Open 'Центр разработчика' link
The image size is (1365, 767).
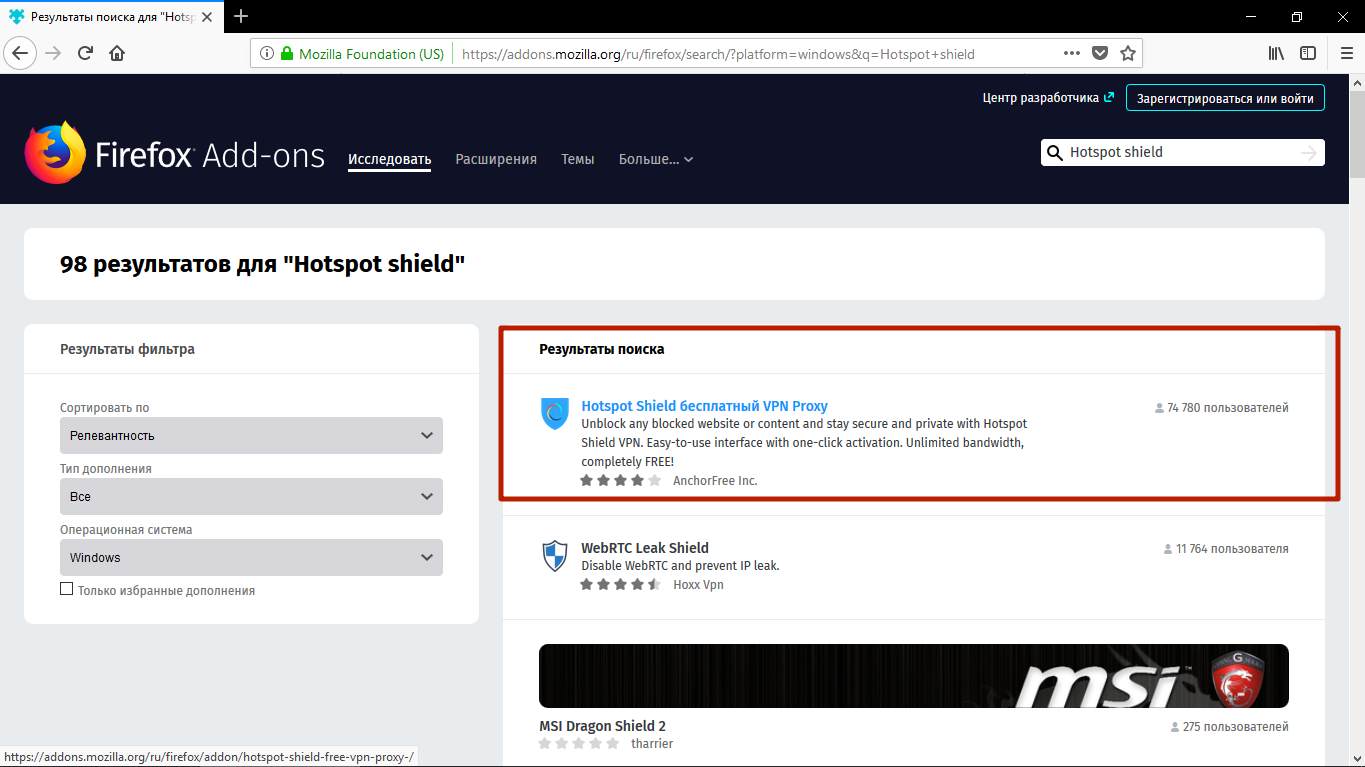pyautogui.click(x=1048, y=98)
